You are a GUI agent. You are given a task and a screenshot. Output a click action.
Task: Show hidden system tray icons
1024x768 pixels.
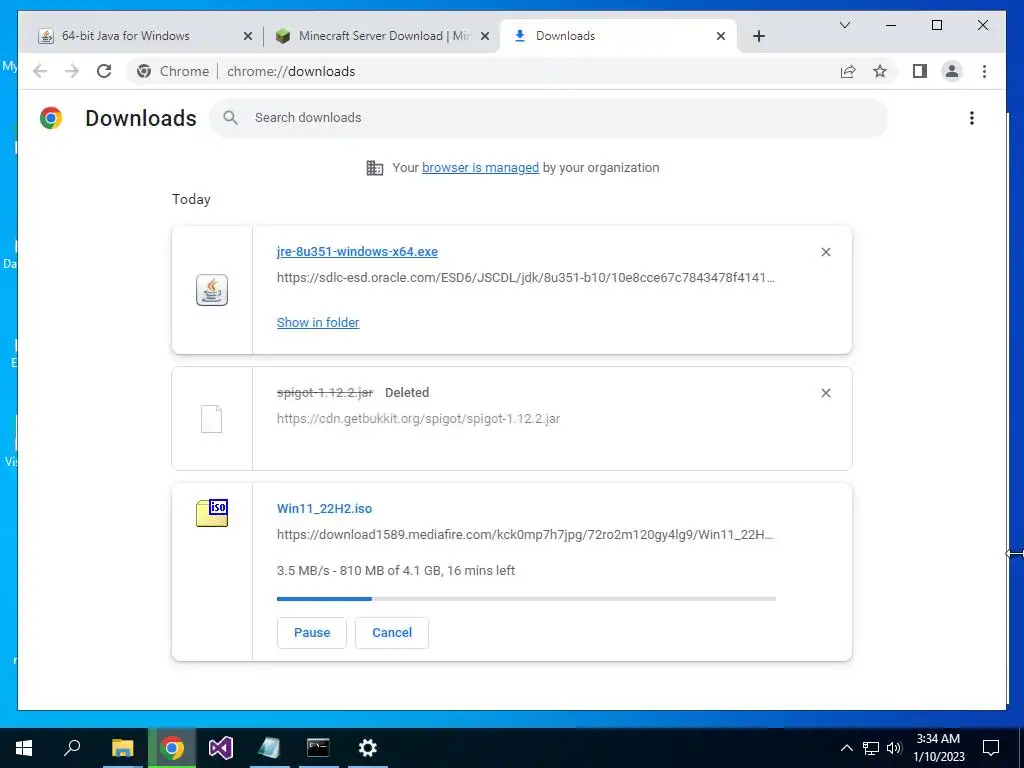click(x=846, y=748)
